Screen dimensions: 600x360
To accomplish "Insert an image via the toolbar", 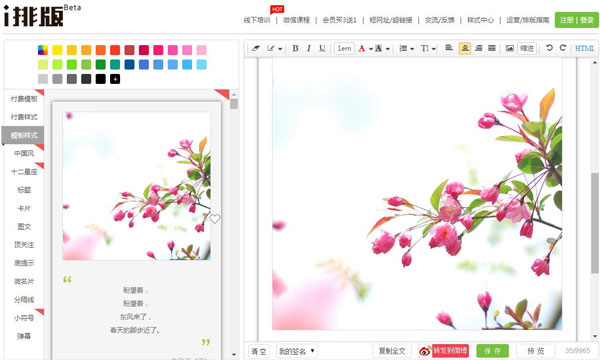I will (x=510, y=48).
